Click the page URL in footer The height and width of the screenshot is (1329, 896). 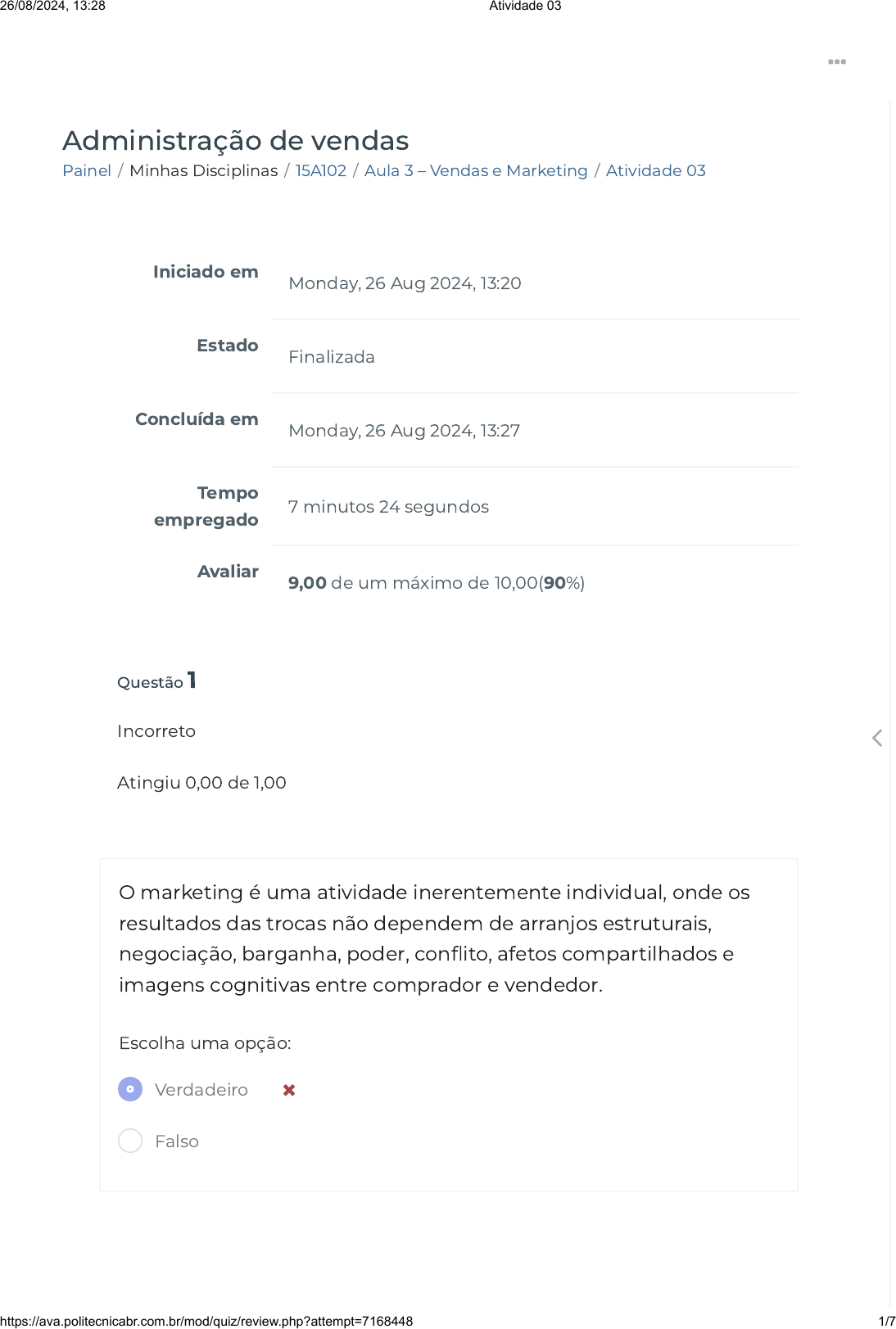click(x=206, y=1321)
